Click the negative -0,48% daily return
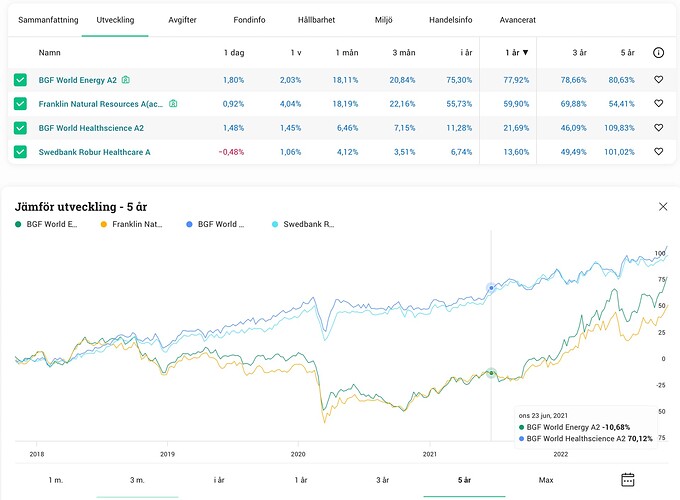 (231, 152)
